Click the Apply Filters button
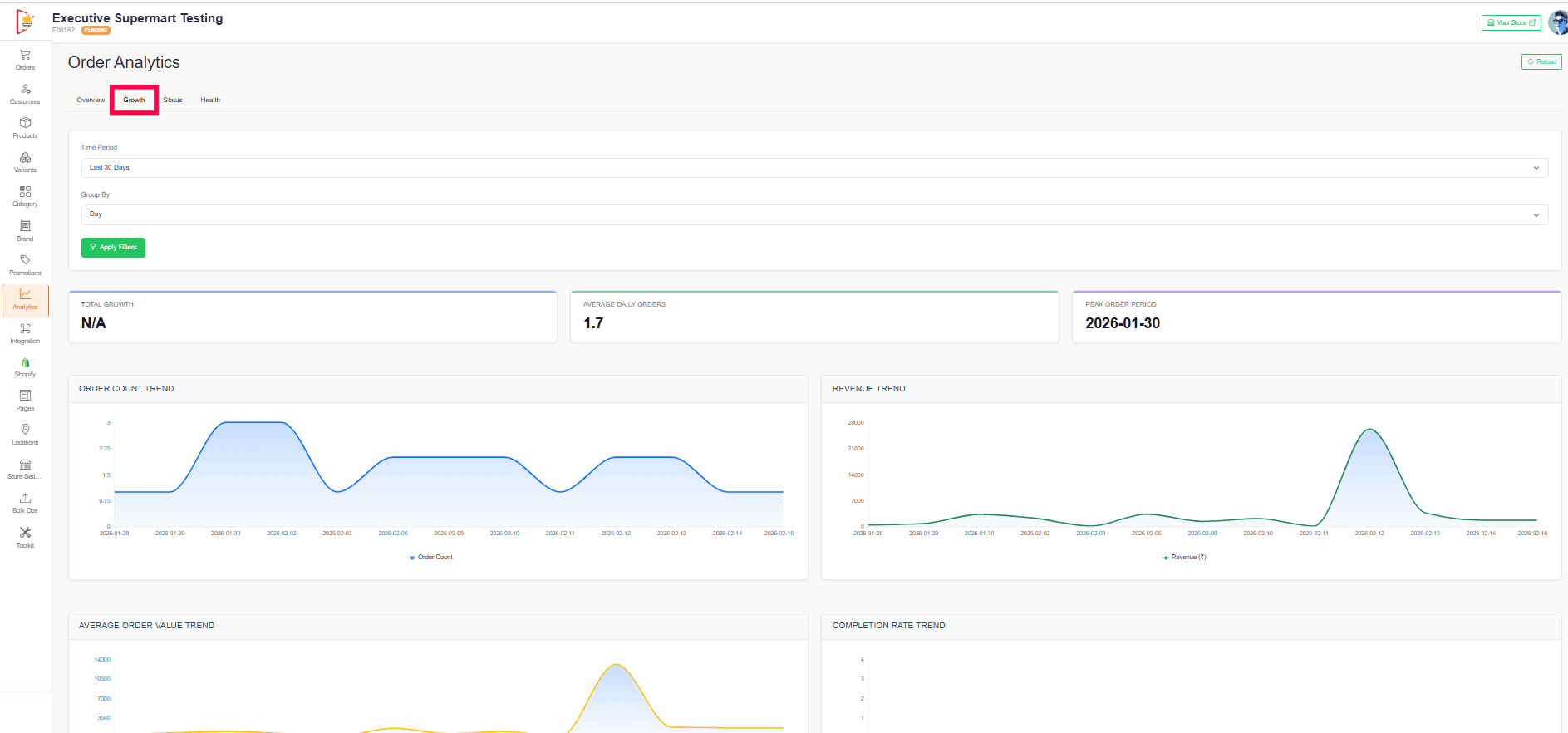Screen dimensions: 1568x733 click(x=113, y=248)
